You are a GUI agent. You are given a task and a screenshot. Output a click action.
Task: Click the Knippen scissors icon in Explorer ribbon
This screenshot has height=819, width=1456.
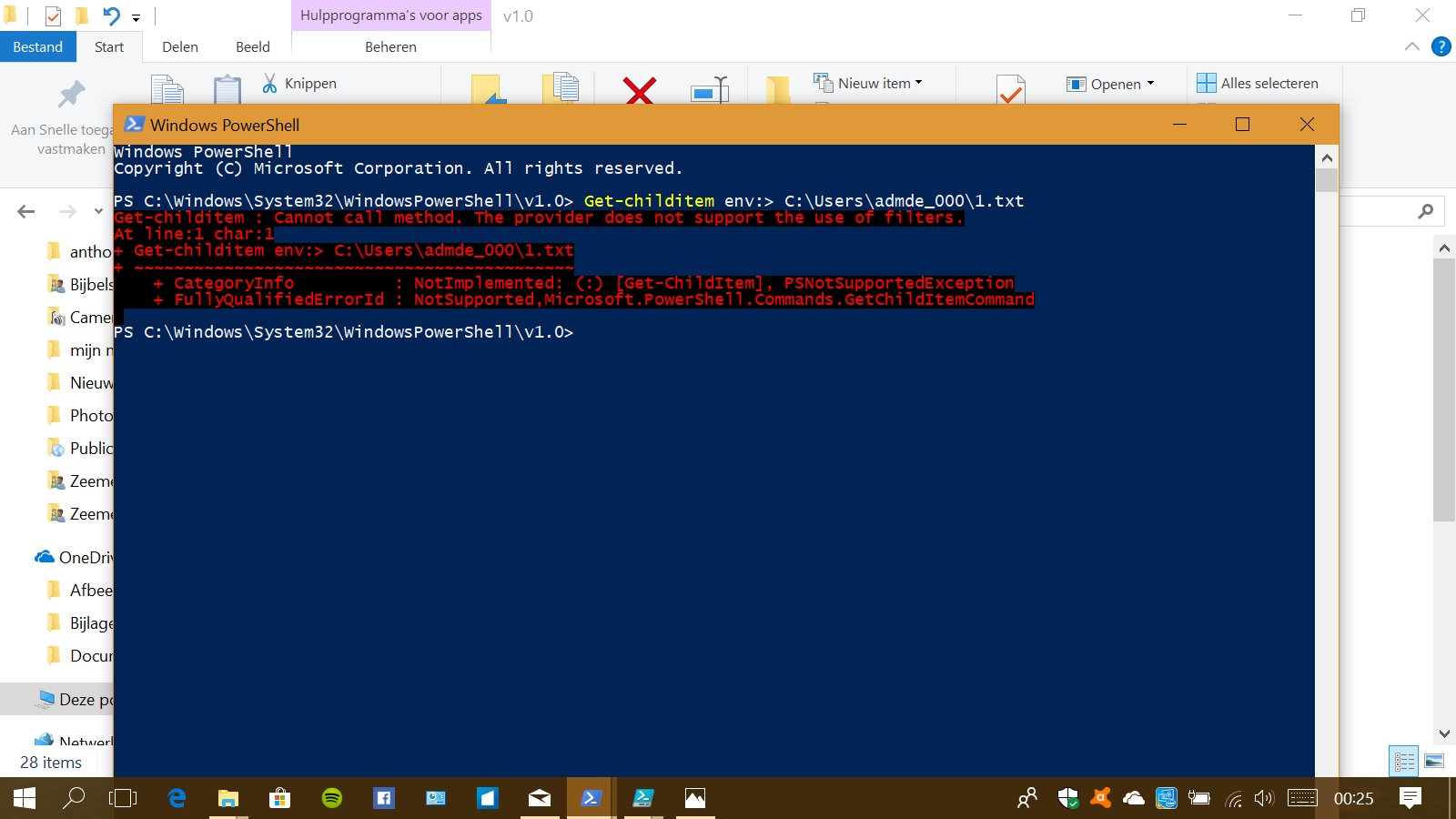270,84
